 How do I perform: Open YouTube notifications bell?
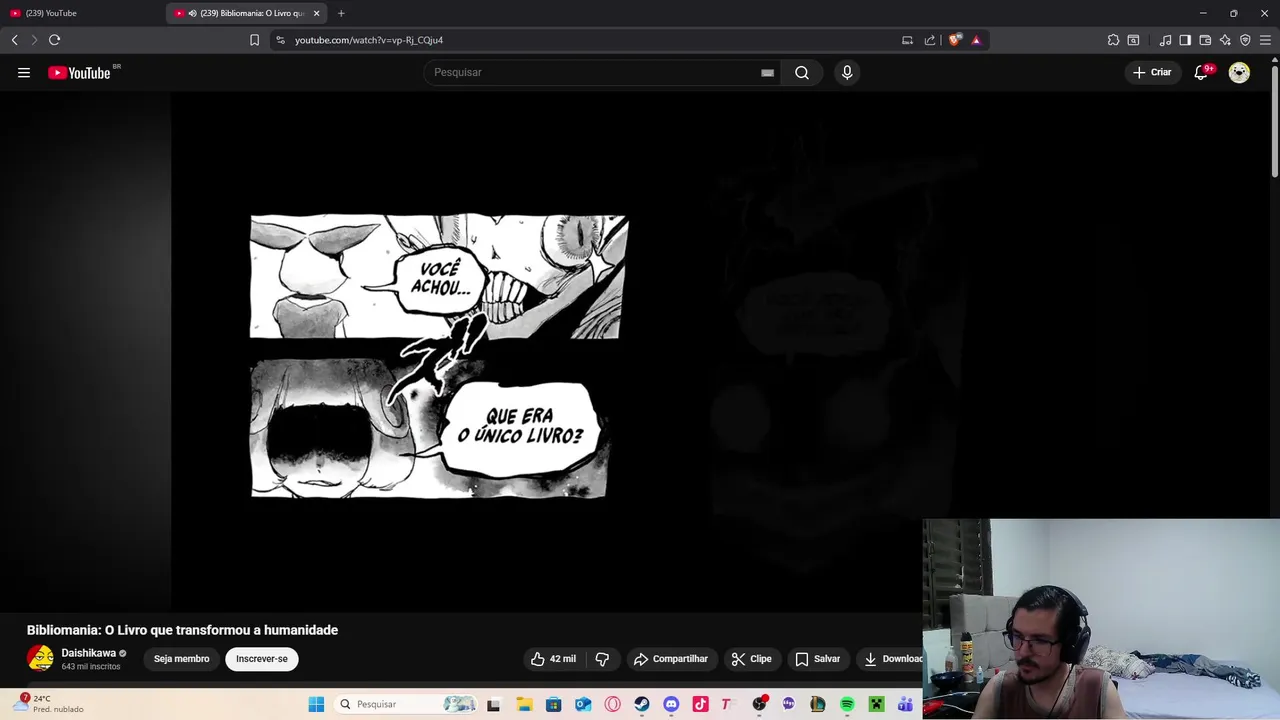(1201, 72)
